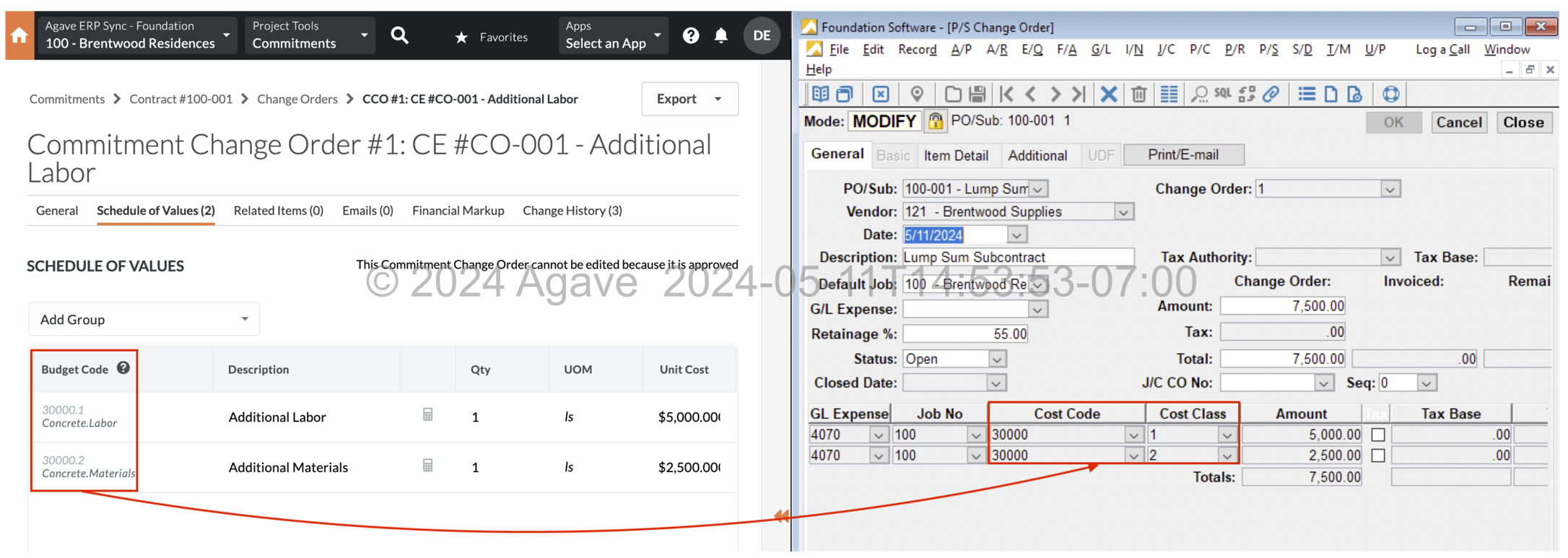Screen dimensions: 1568x558
Task: Click the Print/E-mail button
Action: [1183, 154]
